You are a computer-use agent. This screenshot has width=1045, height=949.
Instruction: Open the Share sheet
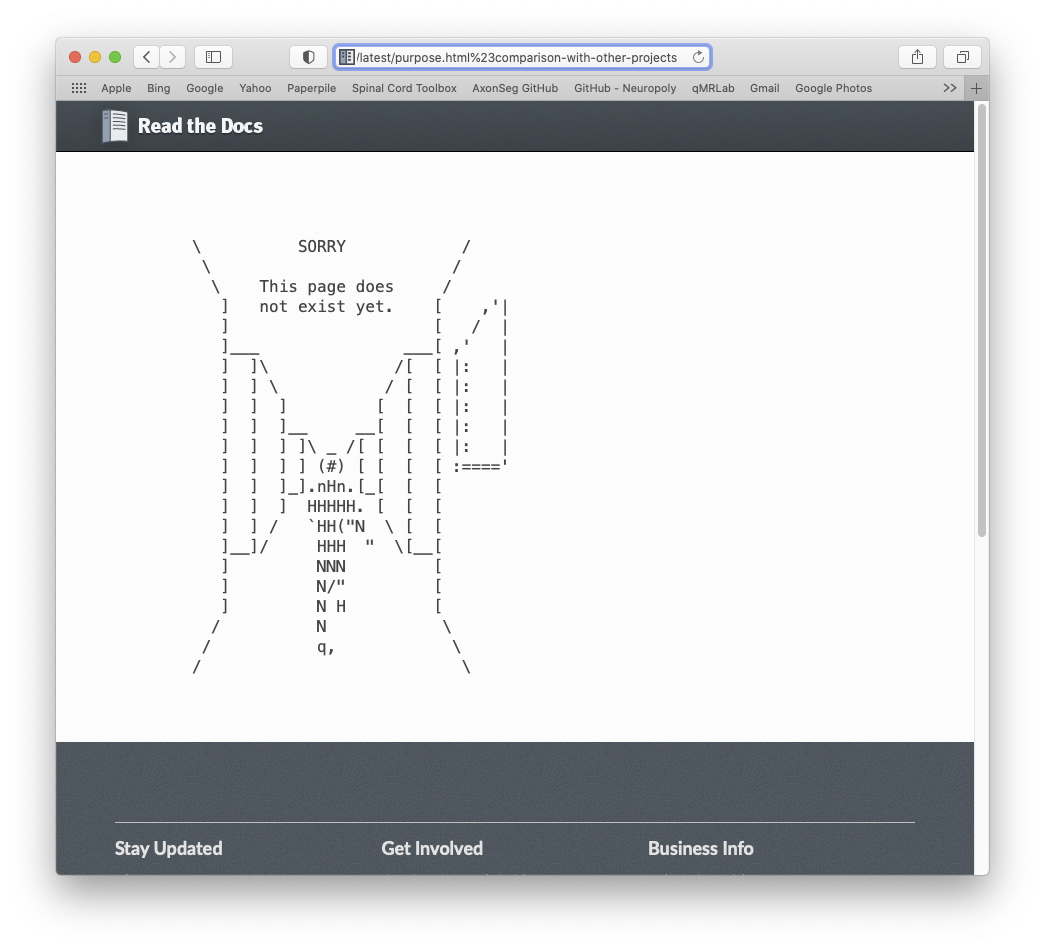[x=917, y=57]
